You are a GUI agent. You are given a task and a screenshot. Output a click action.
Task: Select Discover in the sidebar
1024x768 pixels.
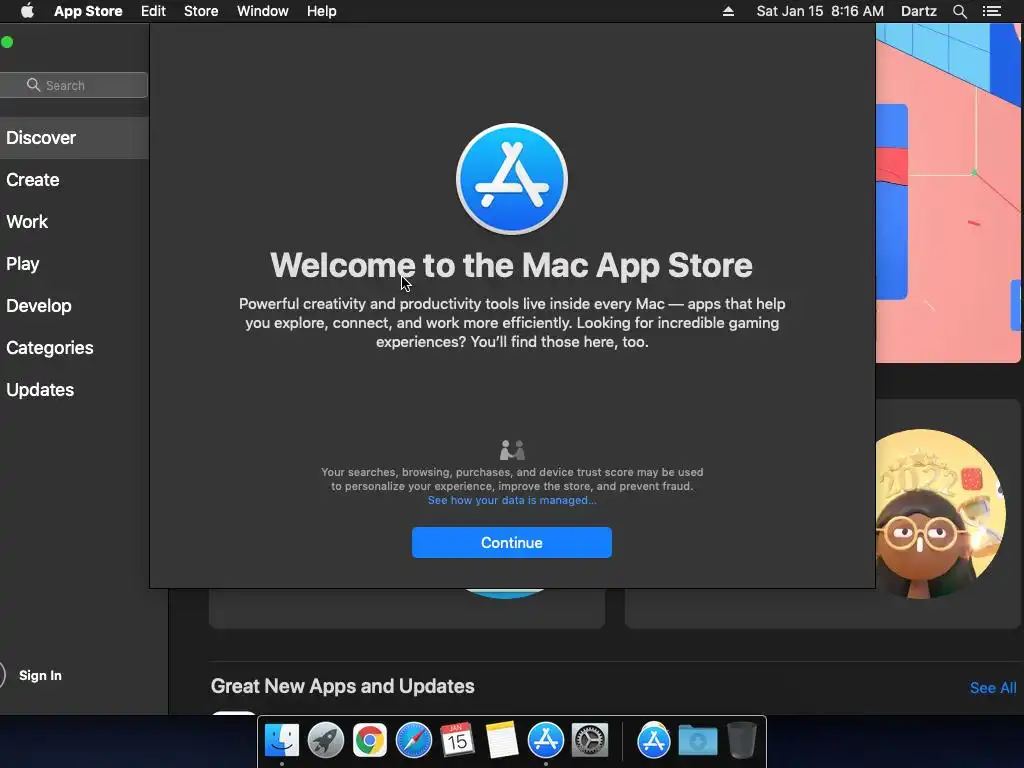tap(74, 138)
